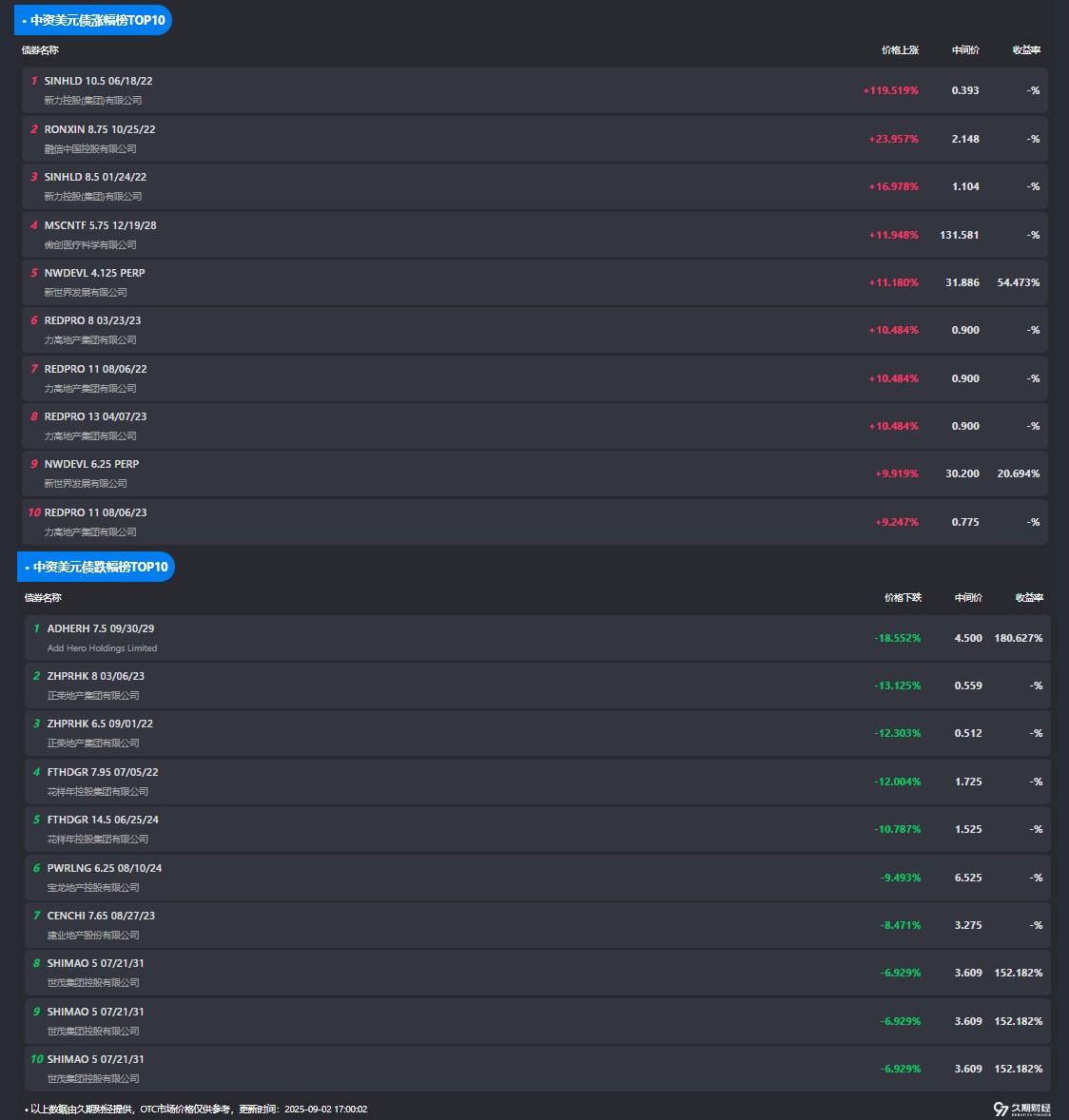Click mid price 31.886
The width and height of the screenshot is (1069, 1120).
[x=962, y=283]
